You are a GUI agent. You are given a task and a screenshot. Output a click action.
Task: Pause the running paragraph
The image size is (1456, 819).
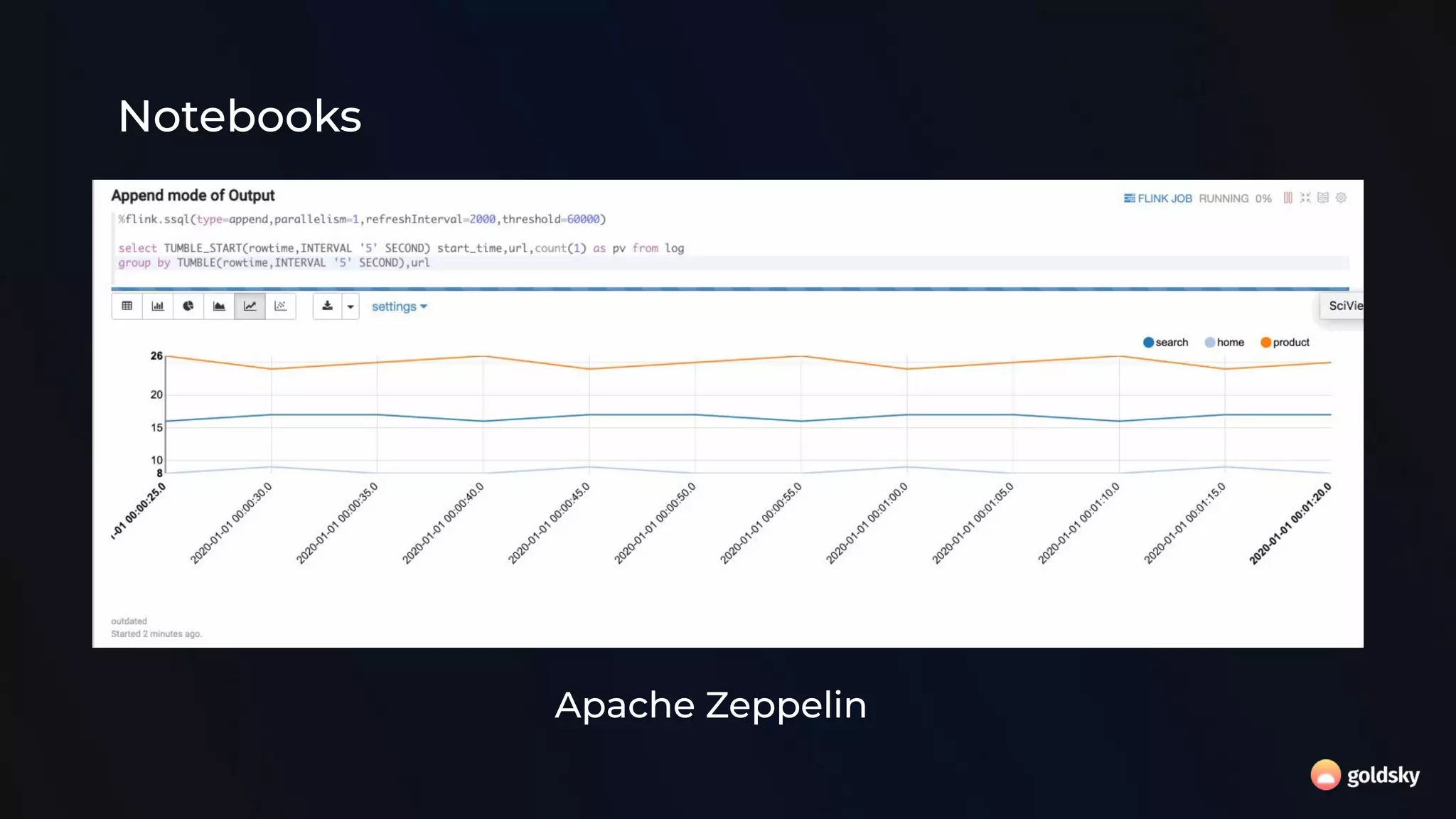[x=1288, y=198]
